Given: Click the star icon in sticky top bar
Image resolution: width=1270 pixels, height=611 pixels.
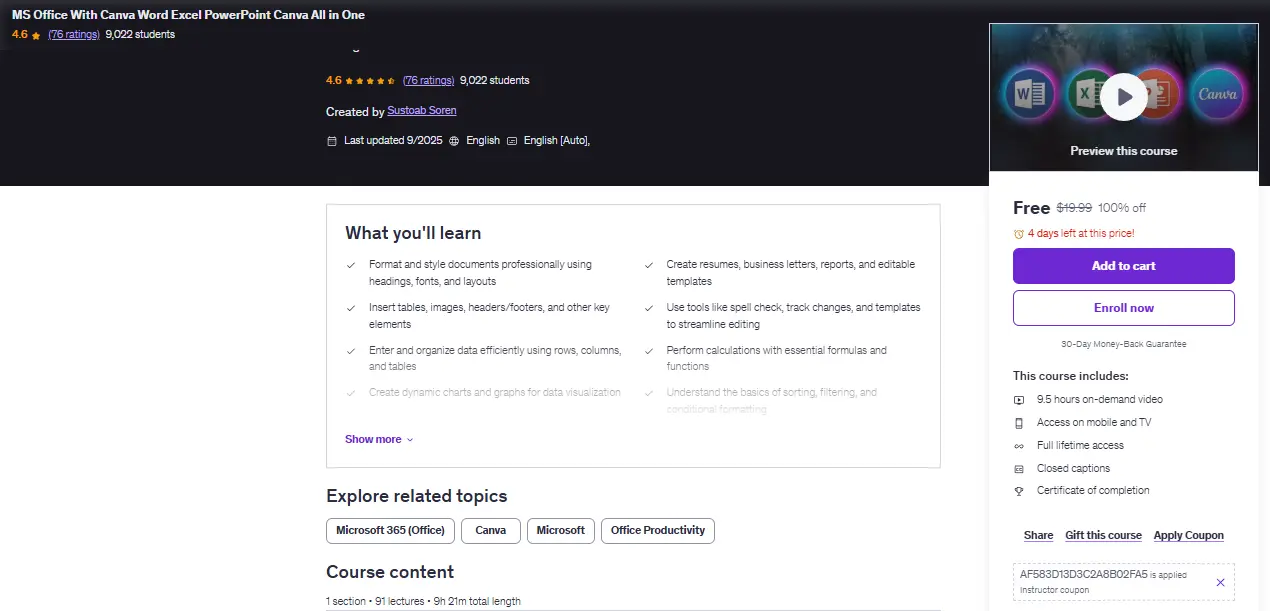Looking at the screenshot, I should click(x=36, y=35).
